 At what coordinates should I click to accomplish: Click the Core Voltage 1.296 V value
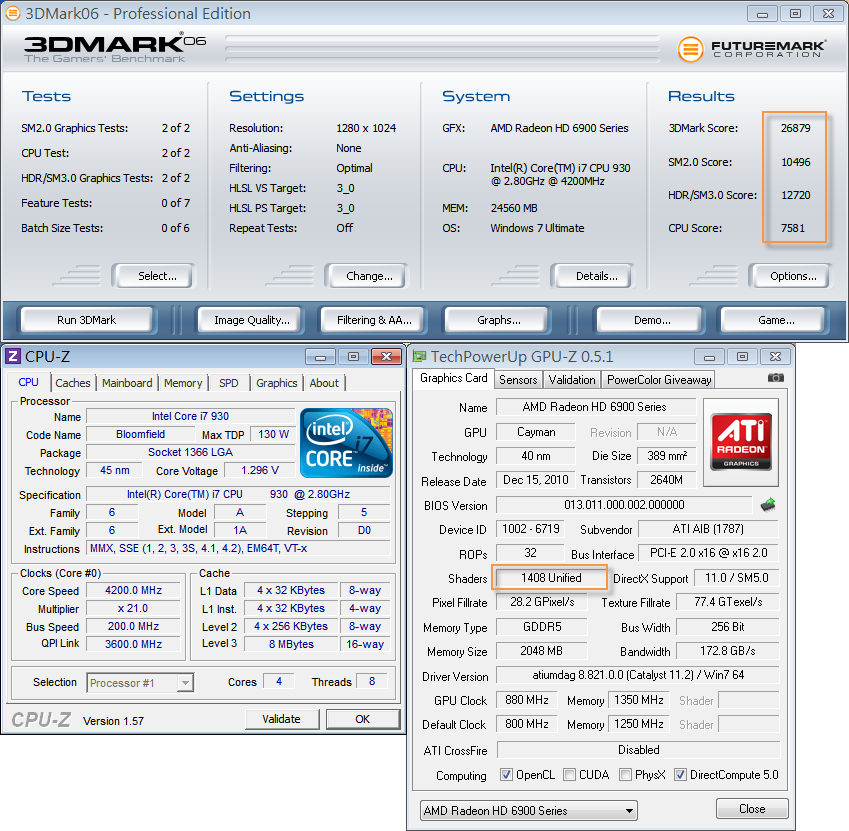(259, 470)
